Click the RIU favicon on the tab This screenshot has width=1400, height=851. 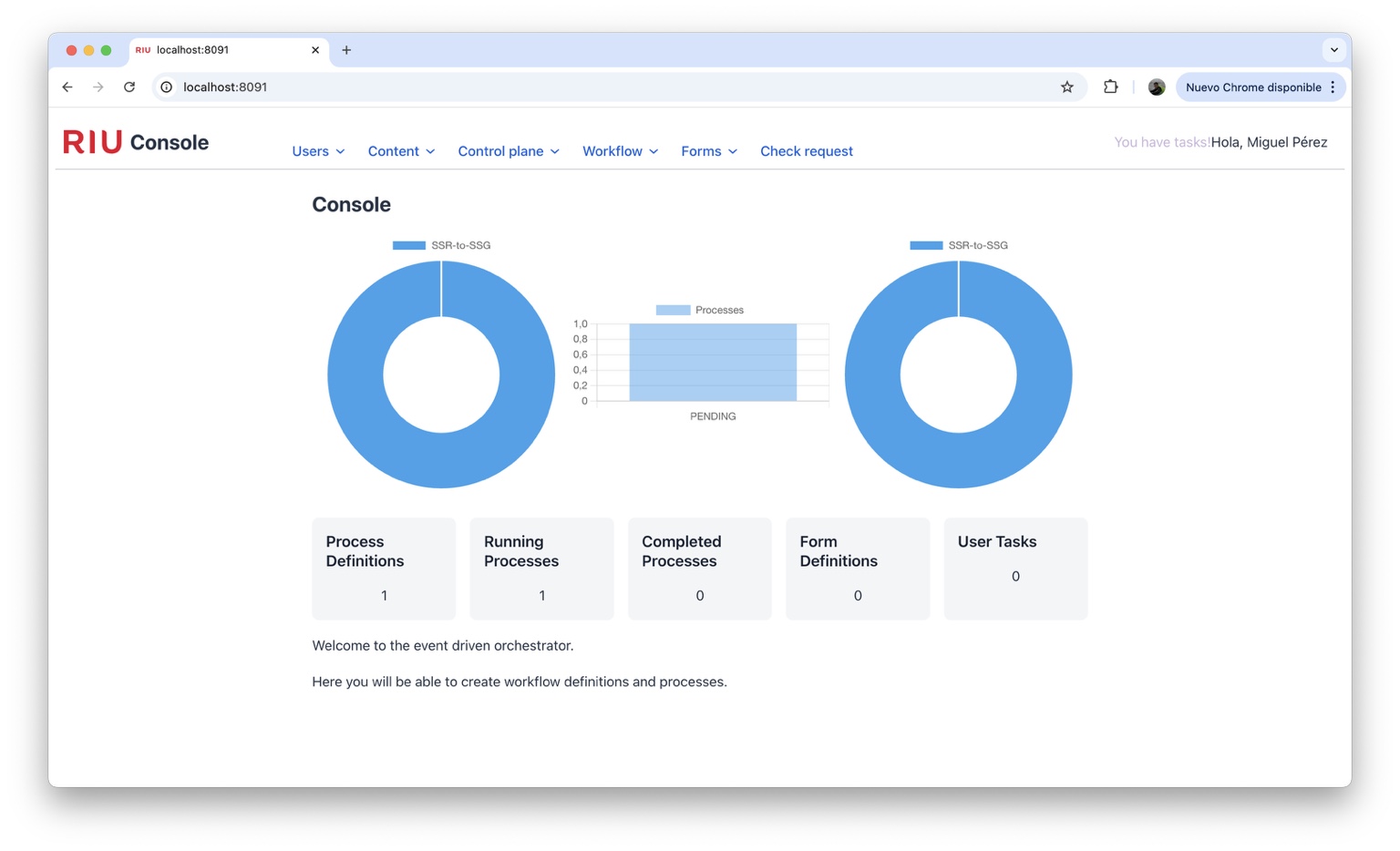143,50
